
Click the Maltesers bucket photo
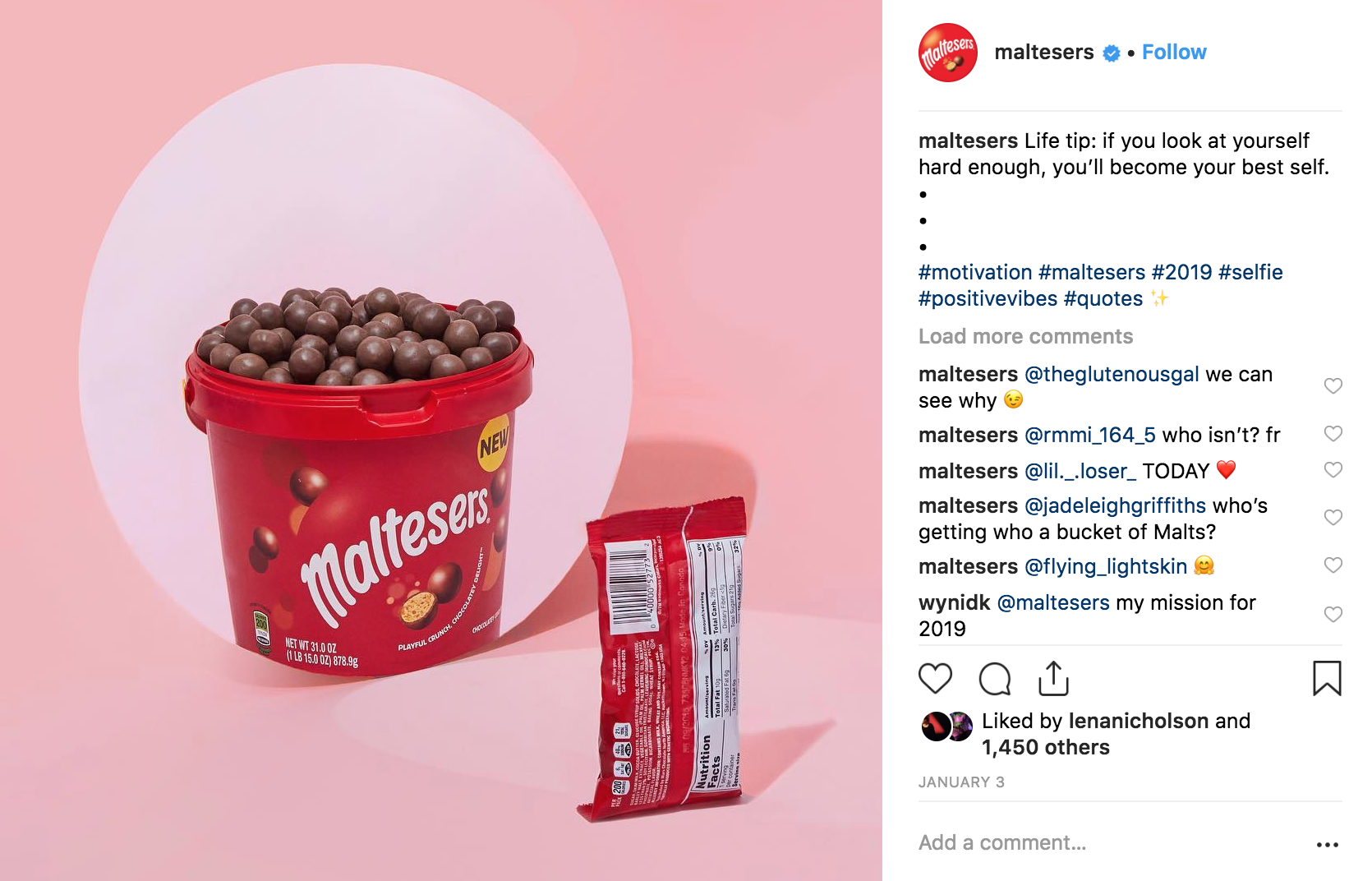[441, 441]
